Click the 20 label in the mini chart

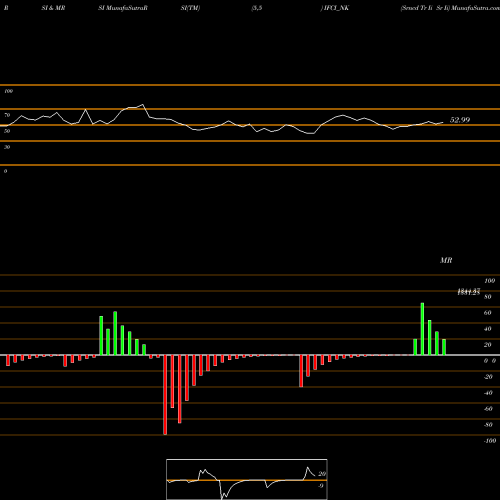[322, 474]
